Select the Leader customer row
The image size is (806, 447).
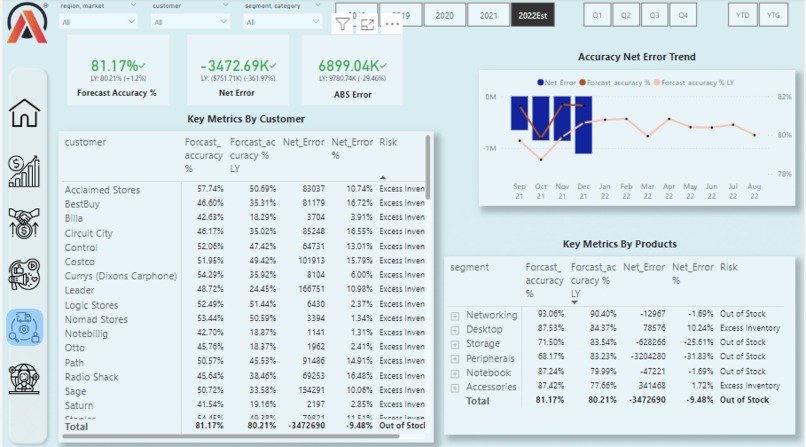coord(244,290)
